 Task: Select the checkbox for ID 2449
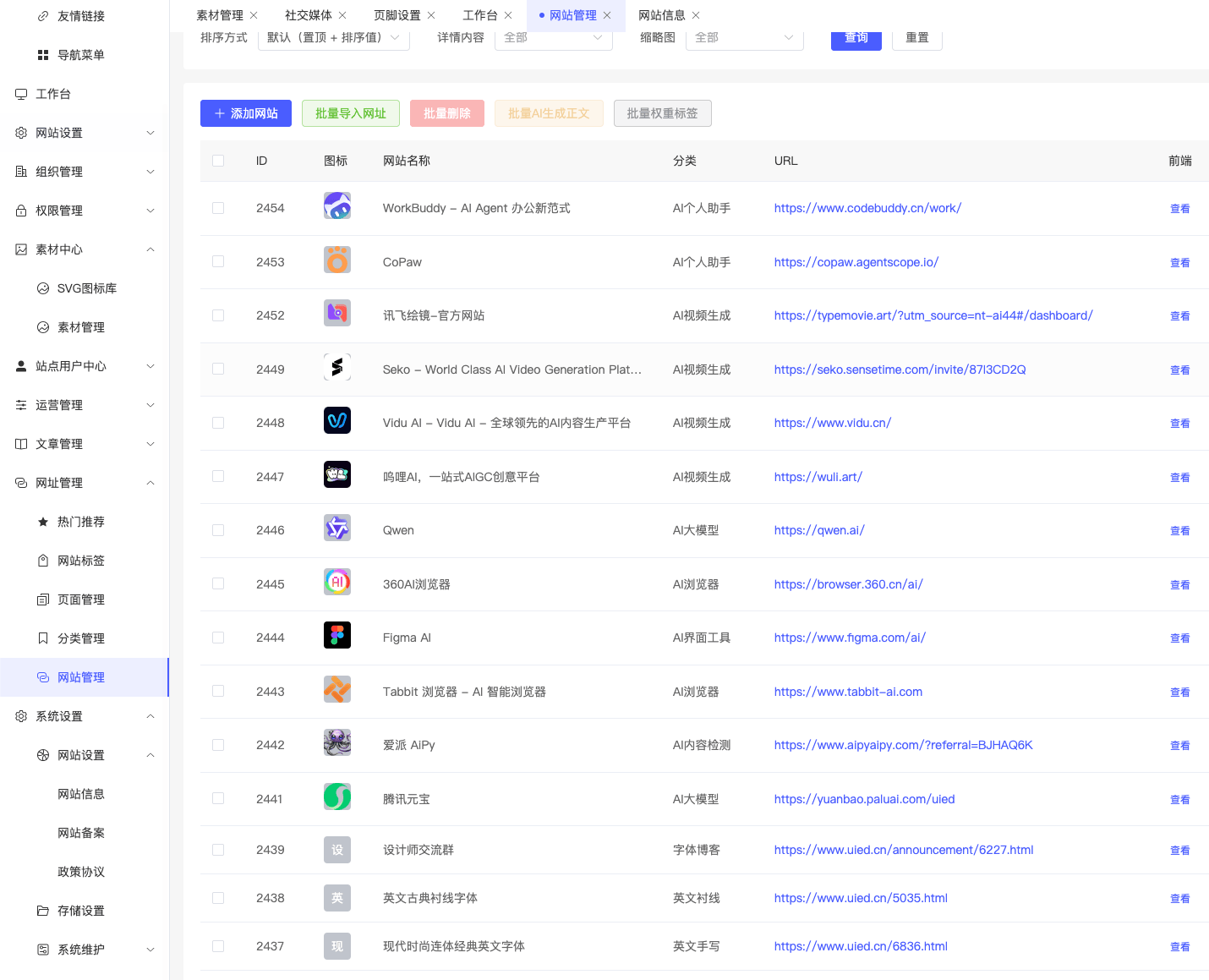[x=218, y=370]
